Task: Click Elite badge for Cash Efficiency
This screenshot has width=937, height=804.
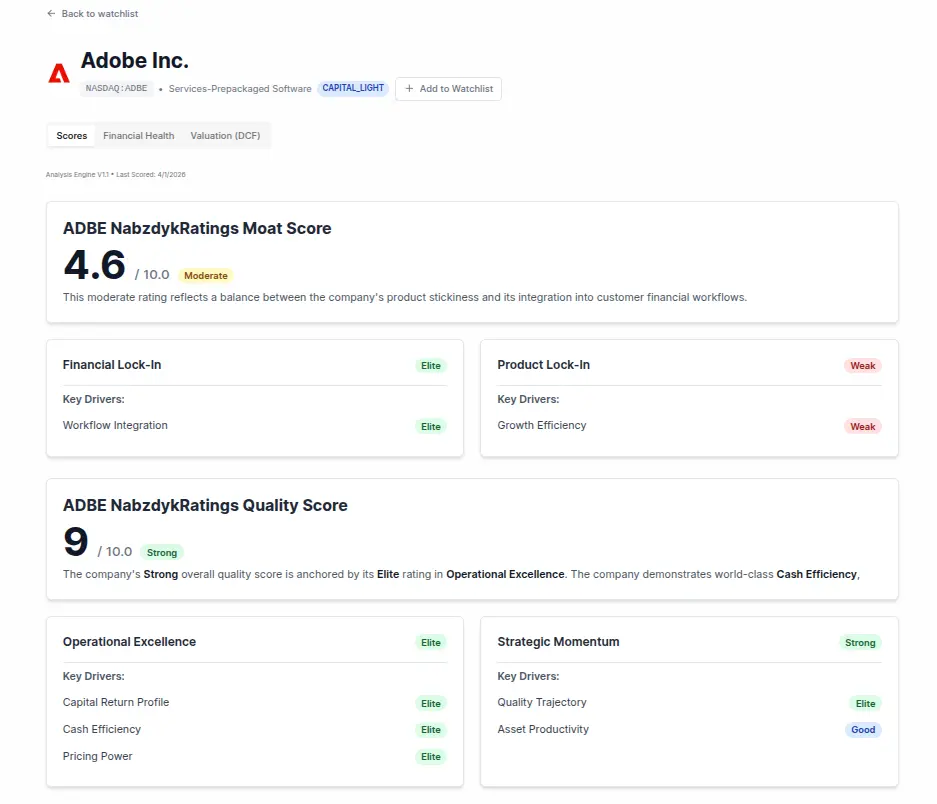Action: coord(431,730)
